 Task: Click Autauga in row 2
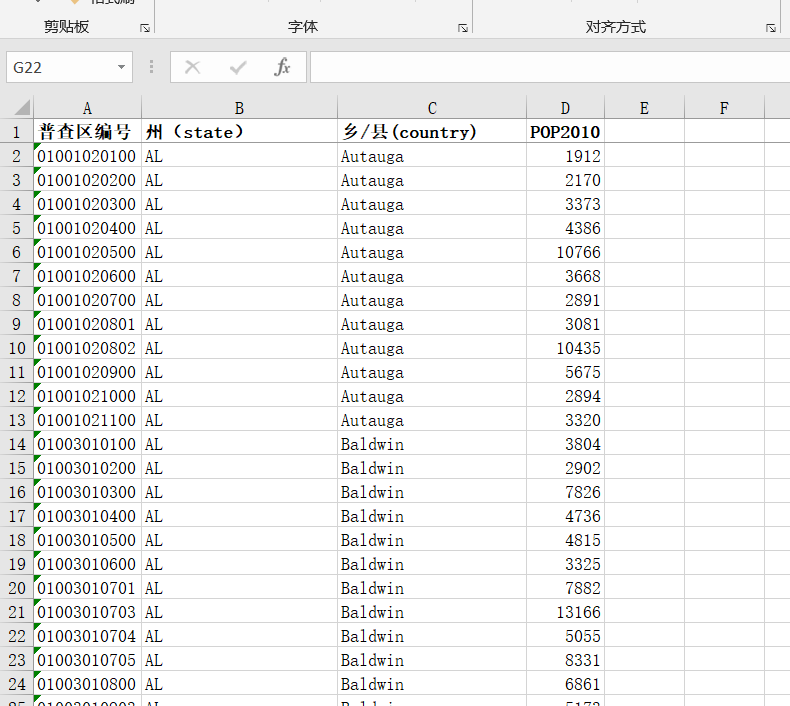[432, 156]
